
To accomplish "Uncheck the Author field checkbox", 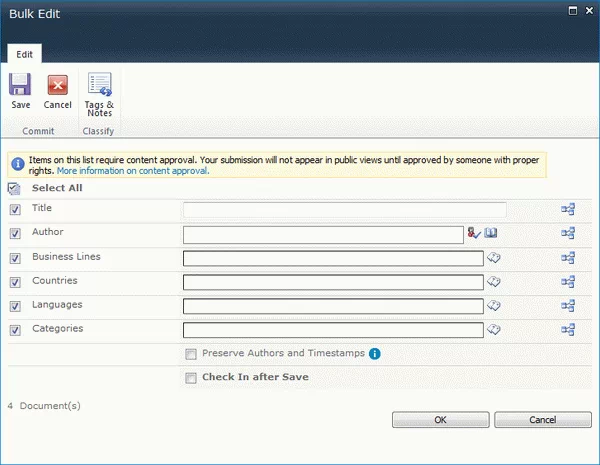I will click(15, 233).
